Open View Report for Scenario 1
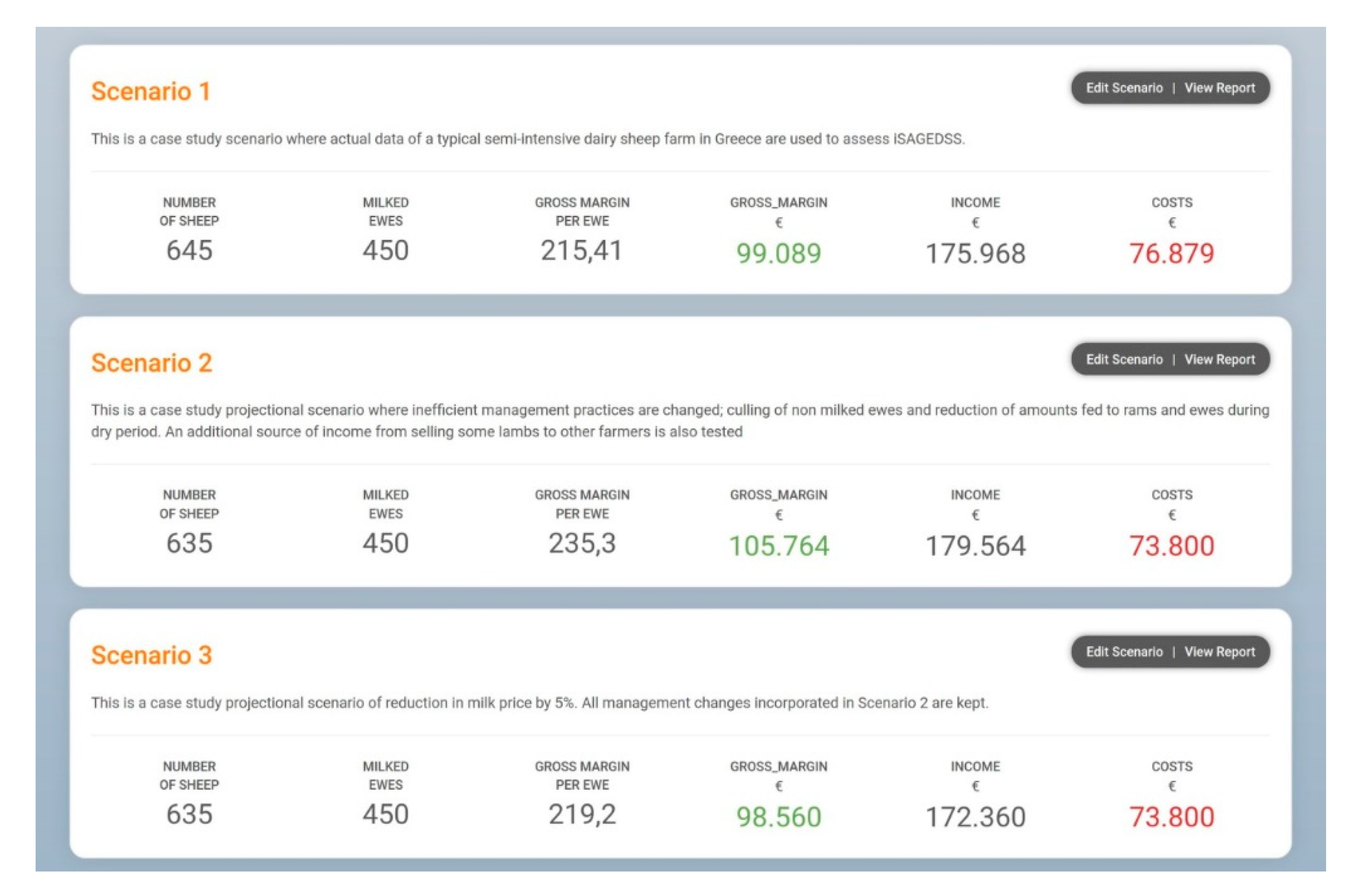Viewport: 1358px width, 896px height. tap(1219, 88)
